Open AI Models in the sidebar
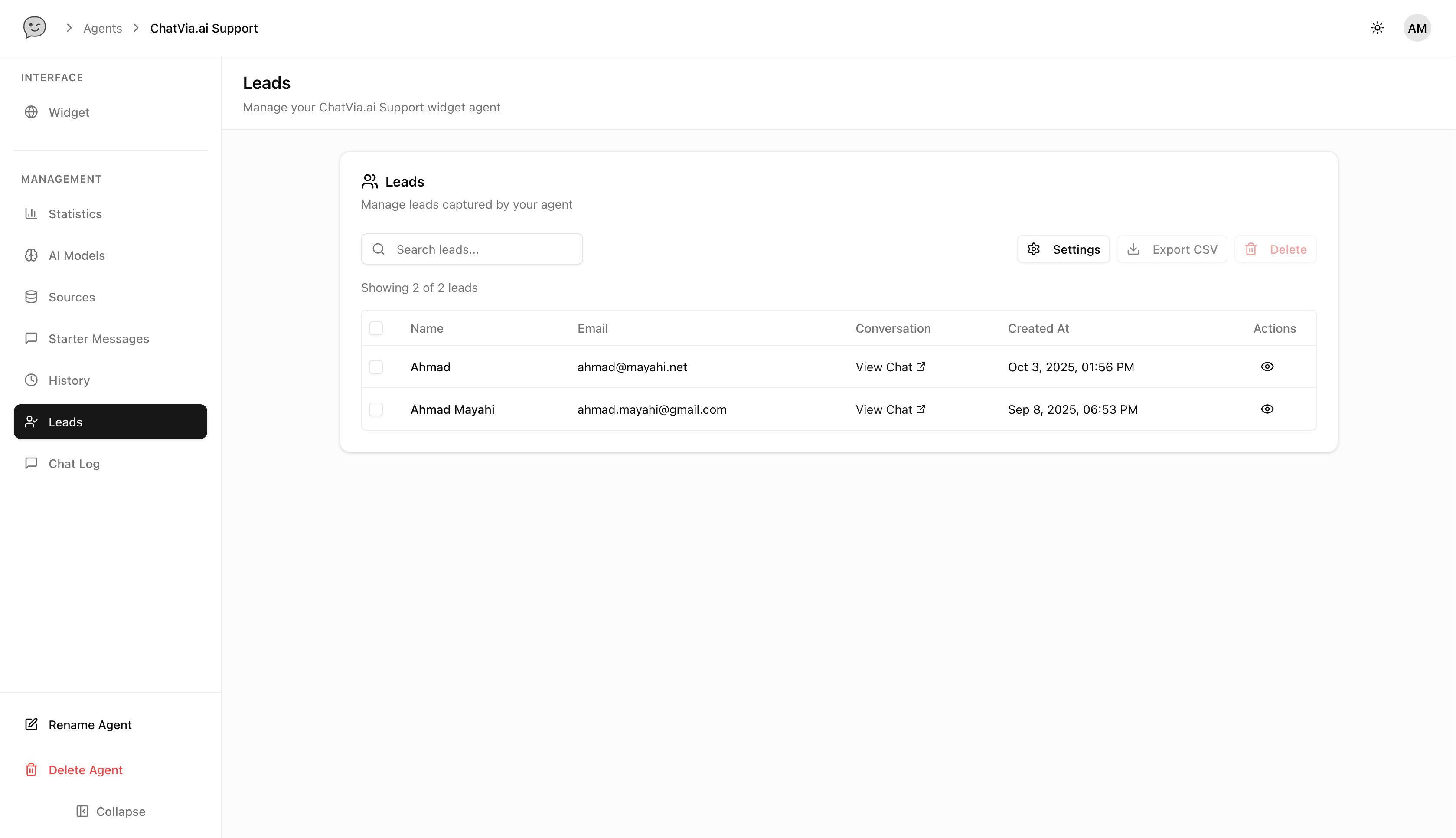The height and width of the screenshot is (838, 1456). click(x=76, y=255)
